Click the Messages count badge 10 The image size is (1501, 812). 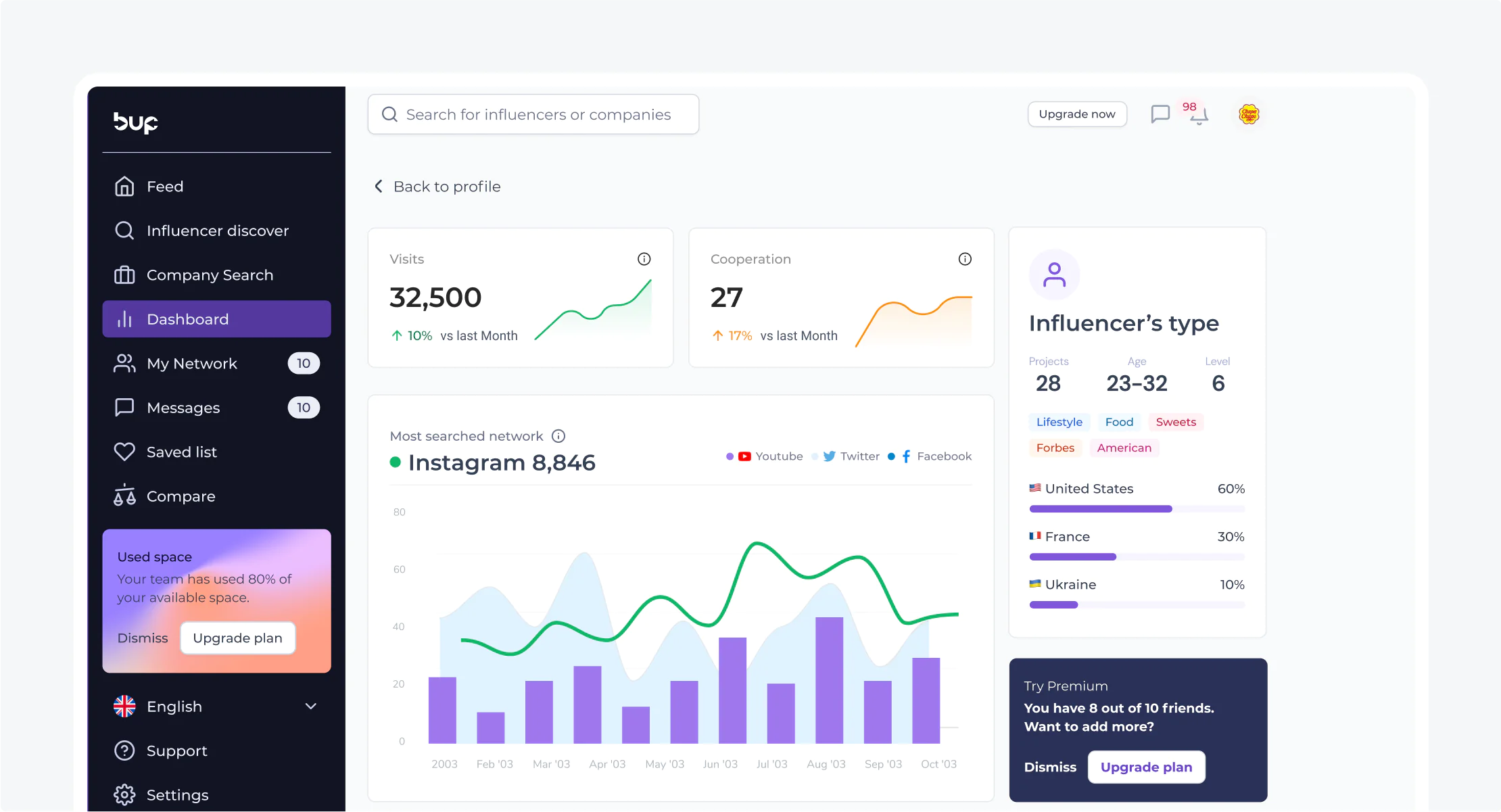[304, 408]
